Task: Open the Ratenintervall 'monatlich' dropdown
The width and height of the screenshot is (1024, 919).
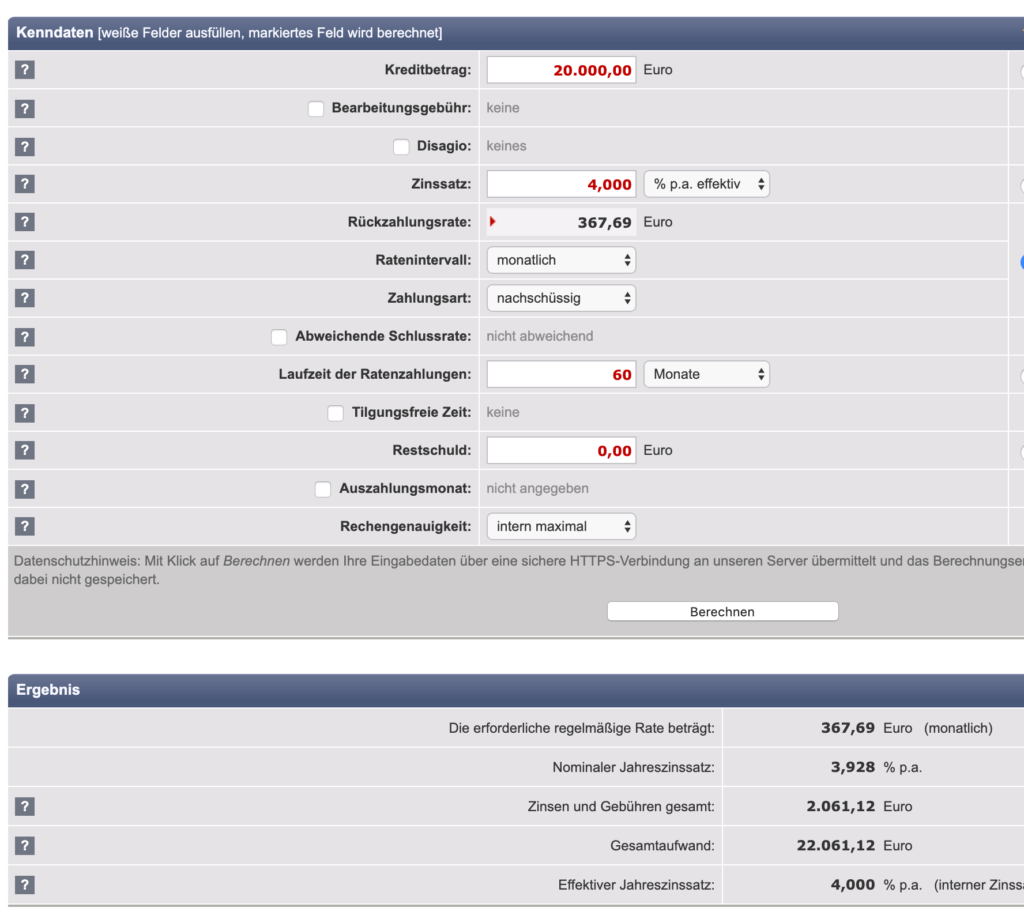Action: pos(561,260)
